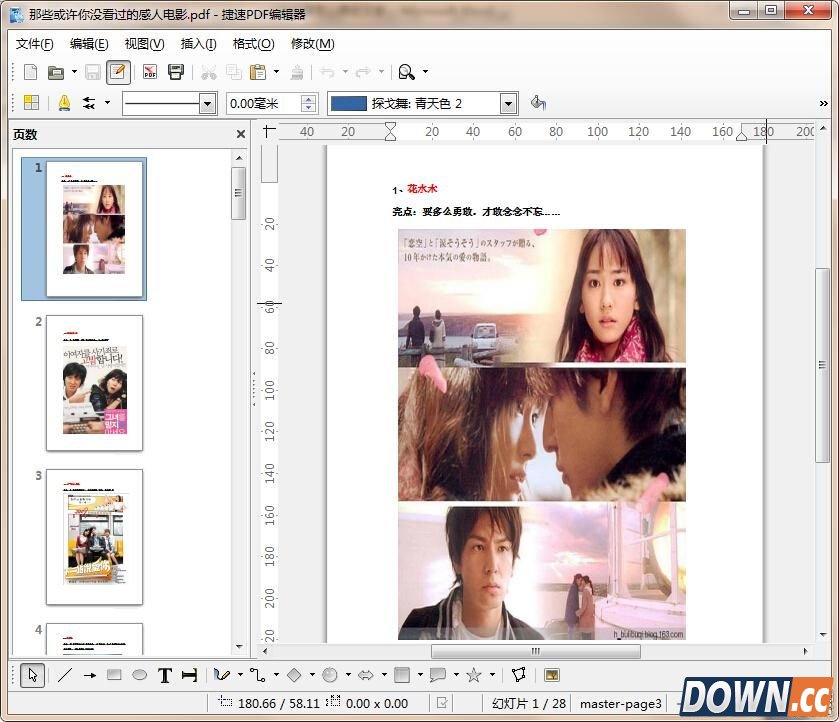Select page 2 thumbnail
This screenshot has height=722, width=839.
pos(94,382)
